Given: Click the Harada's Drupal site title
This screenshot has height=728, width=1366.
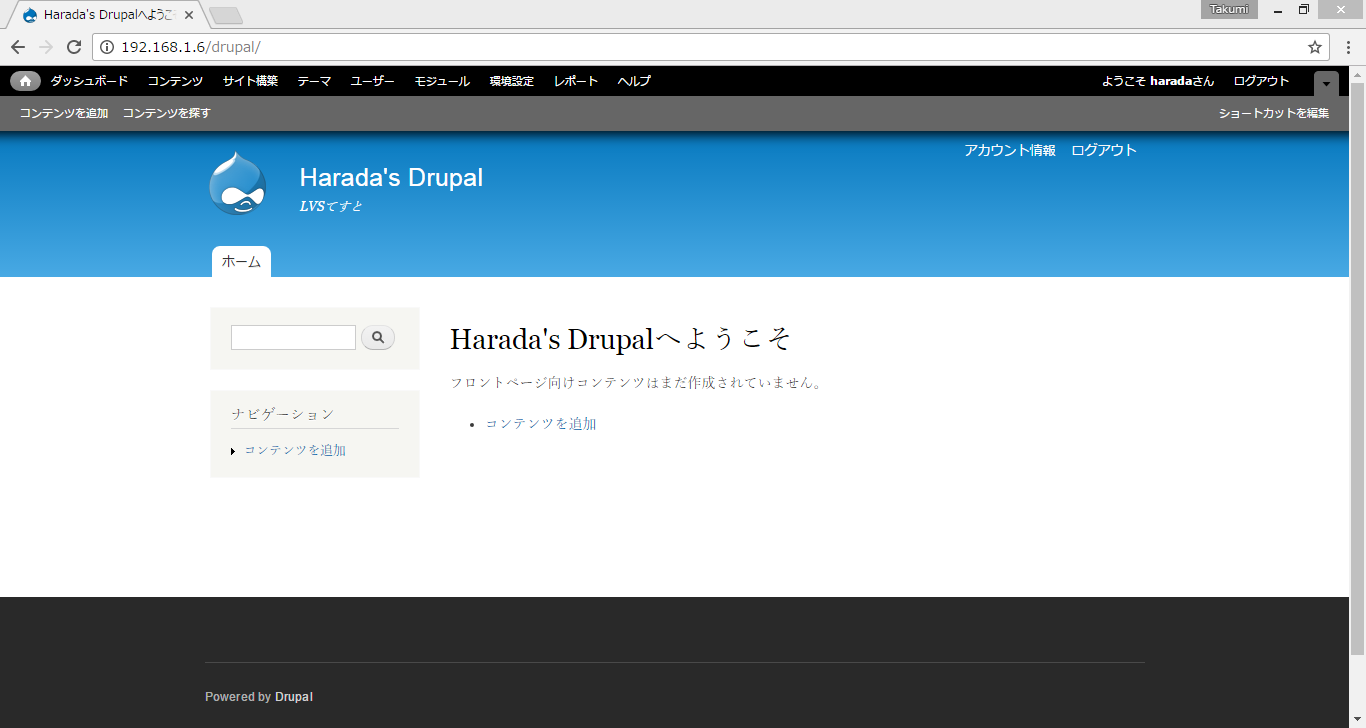Looking at the screenshot, I should (x=391, y=177).
